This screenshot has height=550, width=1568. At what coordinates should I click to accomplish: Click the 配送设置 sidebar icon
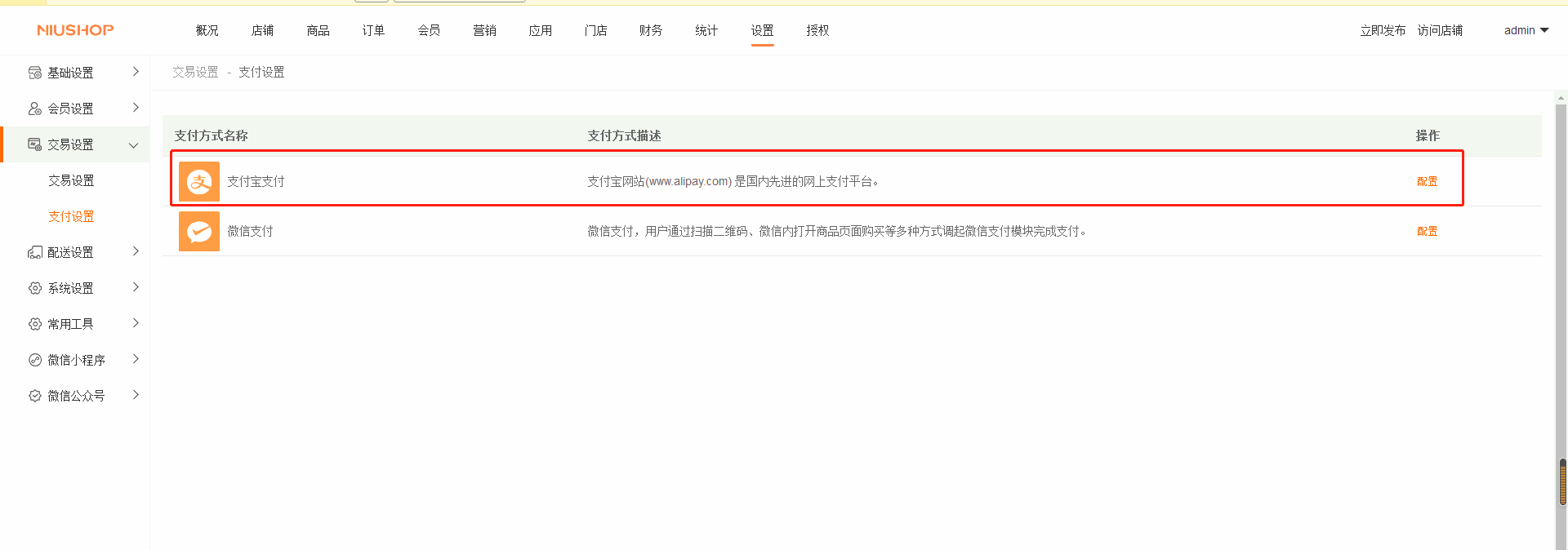click(x=35, y=252)
